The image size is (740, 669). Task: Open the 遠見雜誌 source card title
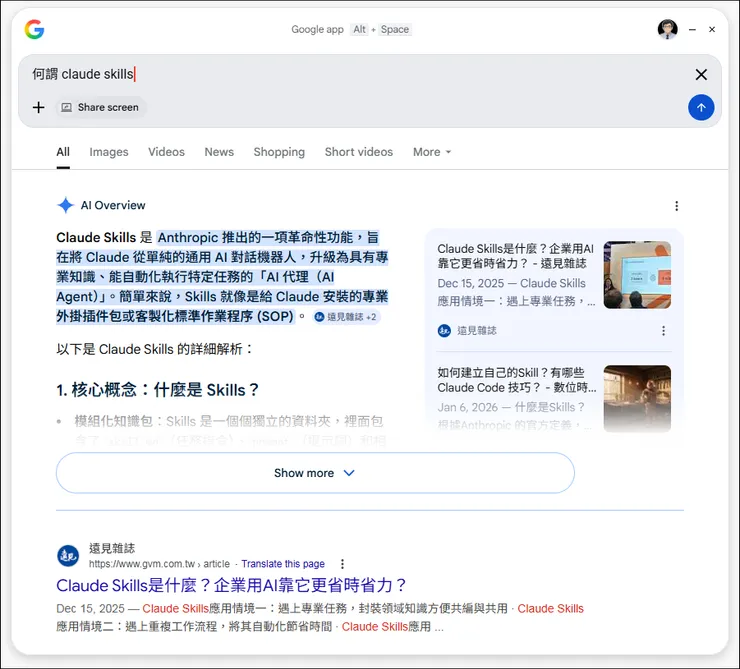pos(516,256)
